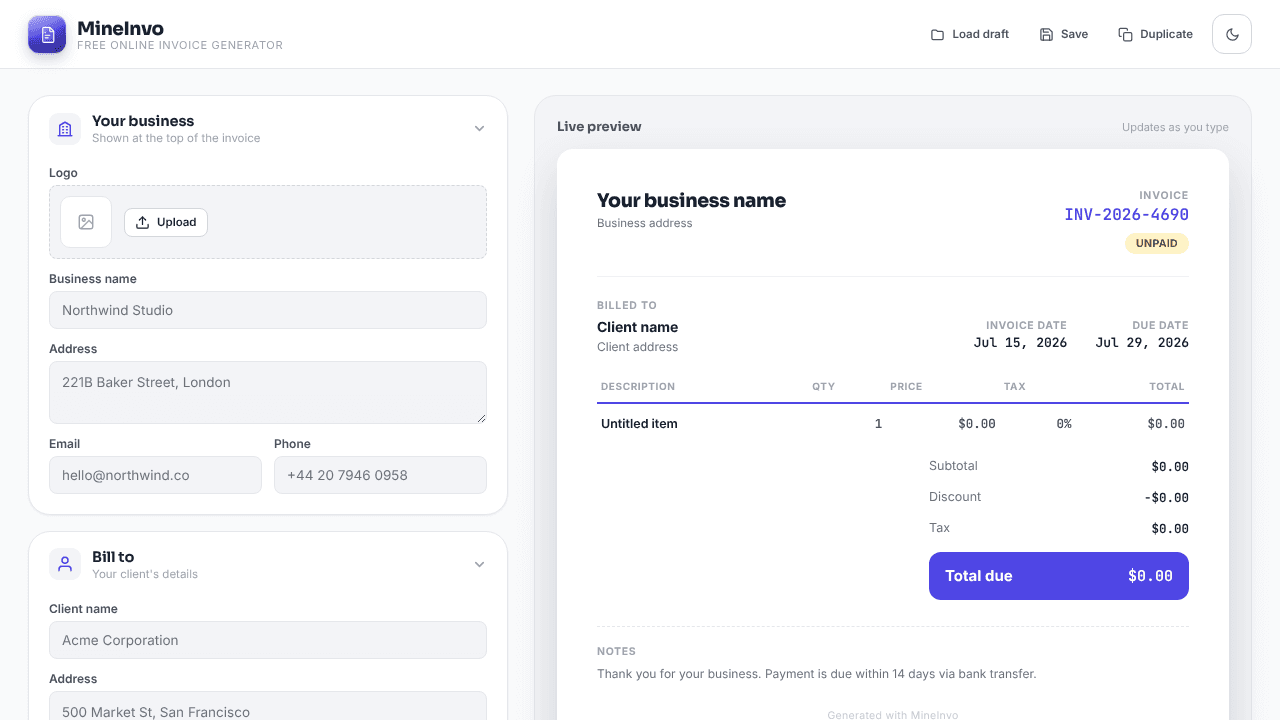This screenshot has width=1280, height=720.
Task: Click the MineInvo app logo icon
Action: pyautogui.click(x=47, y=35)
